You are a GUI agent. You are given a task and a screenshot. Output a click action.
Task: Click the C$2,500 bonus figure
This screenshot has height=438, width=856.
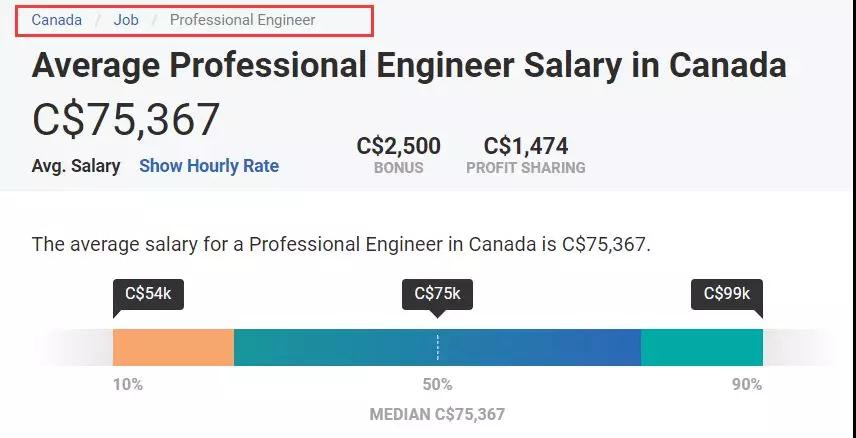tap(398, 146)
